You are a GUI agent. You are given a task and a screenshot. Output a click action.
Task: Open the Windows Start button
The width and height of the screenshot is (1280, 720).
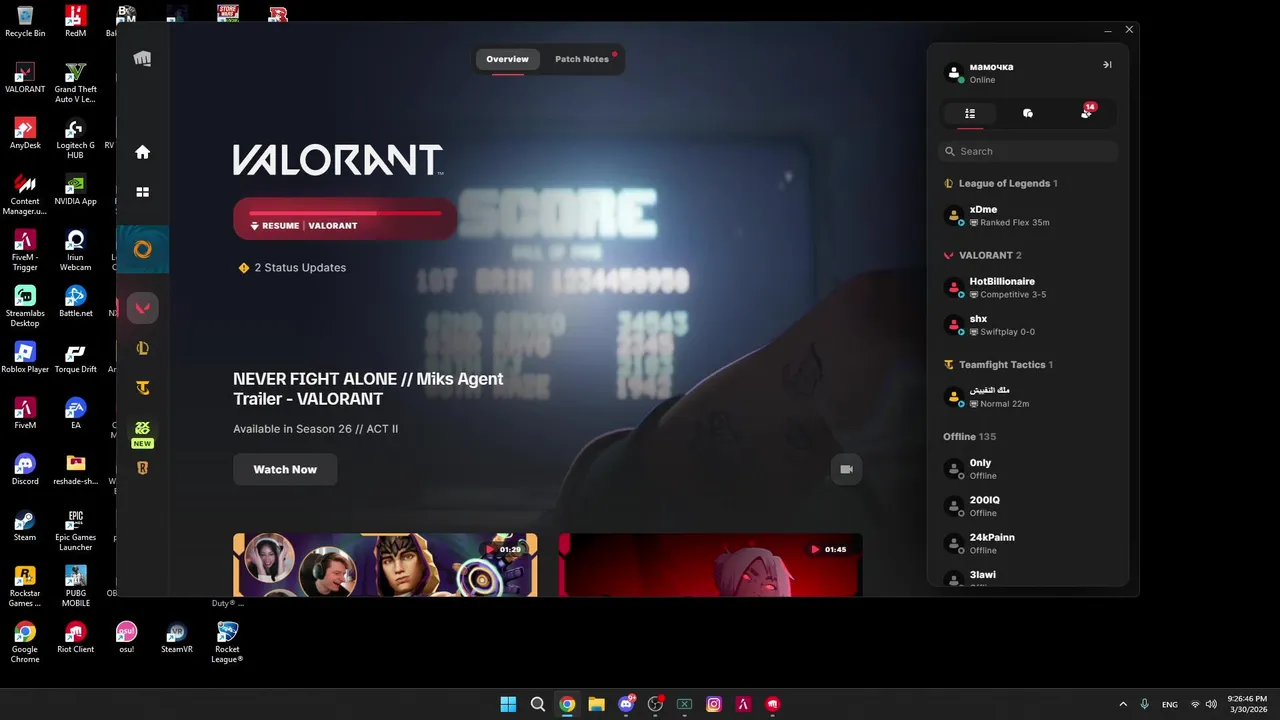(508, 704)
